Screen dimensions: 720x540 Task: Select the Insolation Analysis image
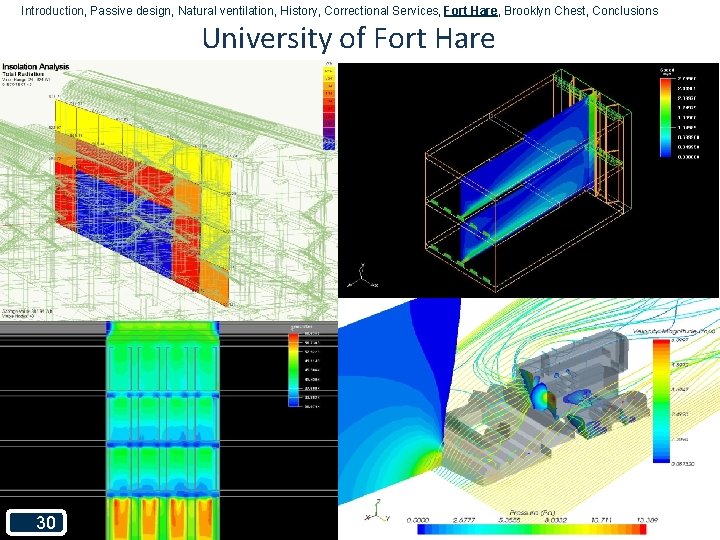(x=169, y=190)
